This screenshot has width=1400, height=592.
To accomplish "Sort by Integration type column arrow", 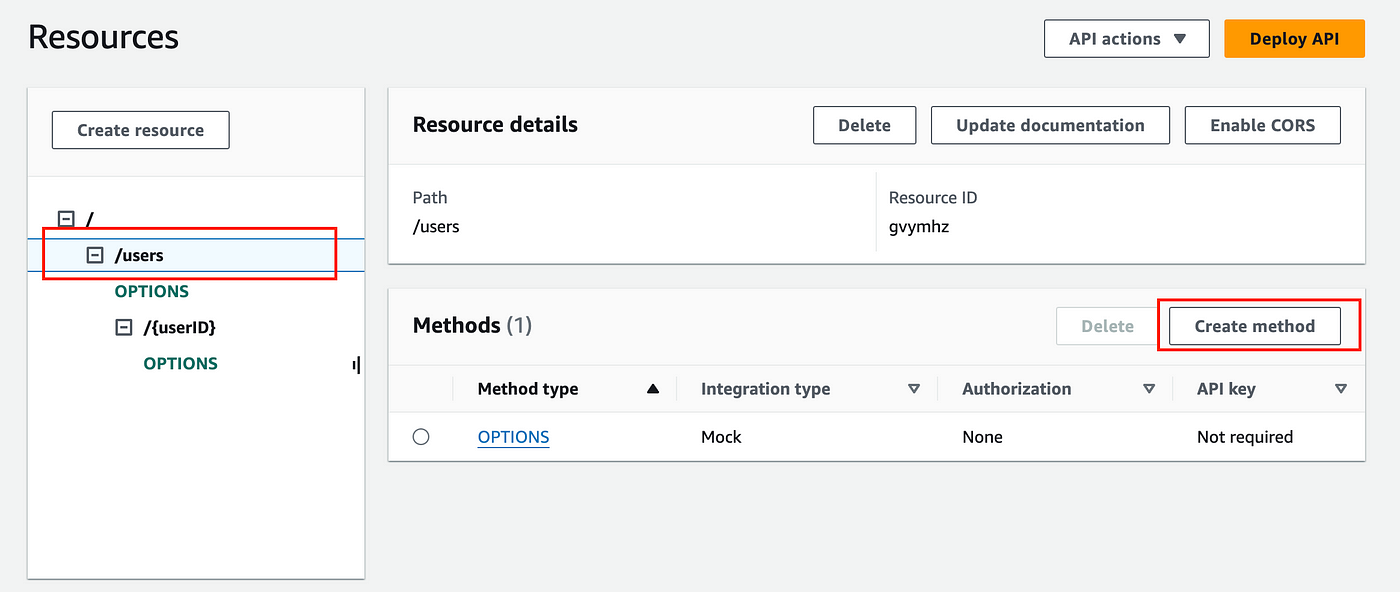I will (913, 389).
